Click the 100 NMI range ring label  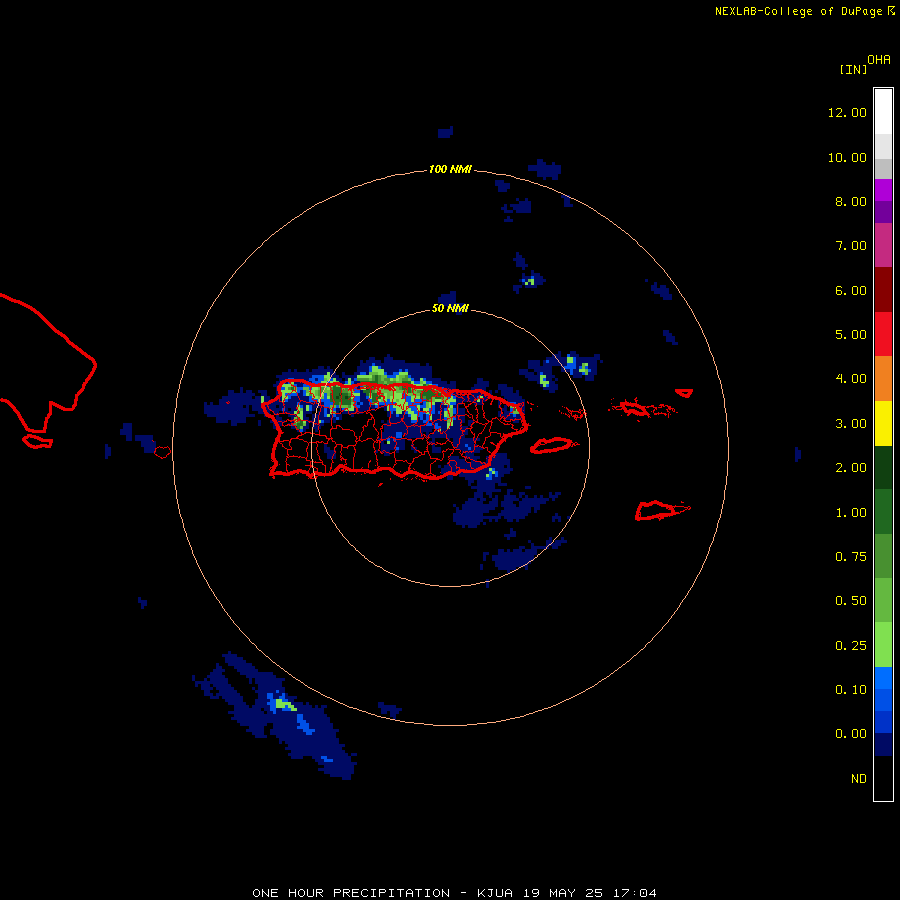coord(450,169)
